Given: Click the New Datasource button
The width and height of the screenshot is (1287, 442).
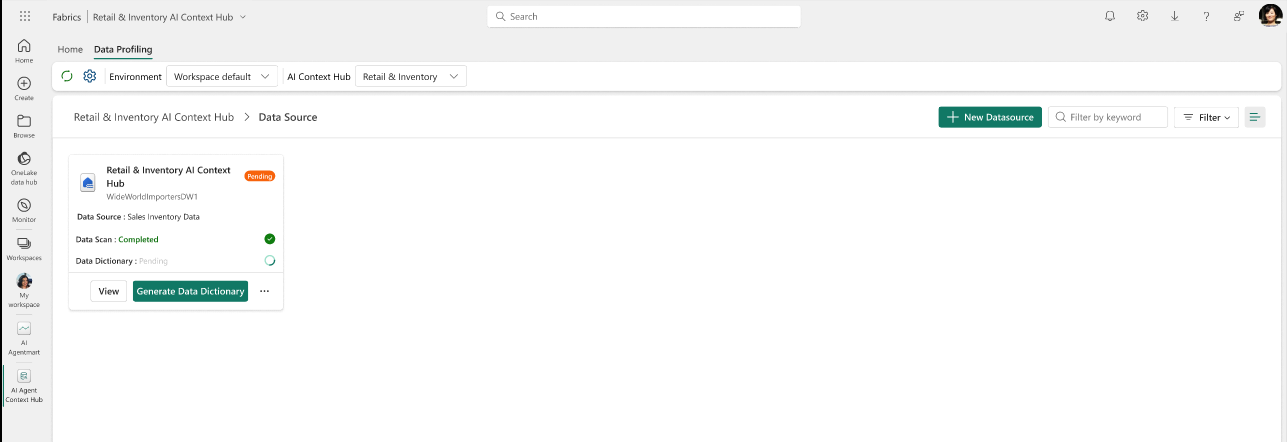Looking at the screenshot, I should coord(990,117).
